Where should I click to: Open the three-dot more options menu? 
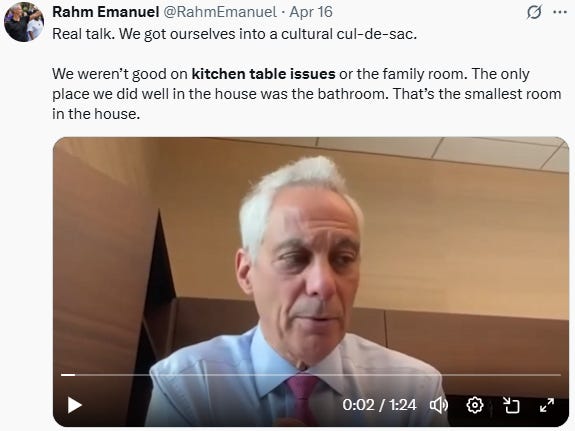(560, 12)
